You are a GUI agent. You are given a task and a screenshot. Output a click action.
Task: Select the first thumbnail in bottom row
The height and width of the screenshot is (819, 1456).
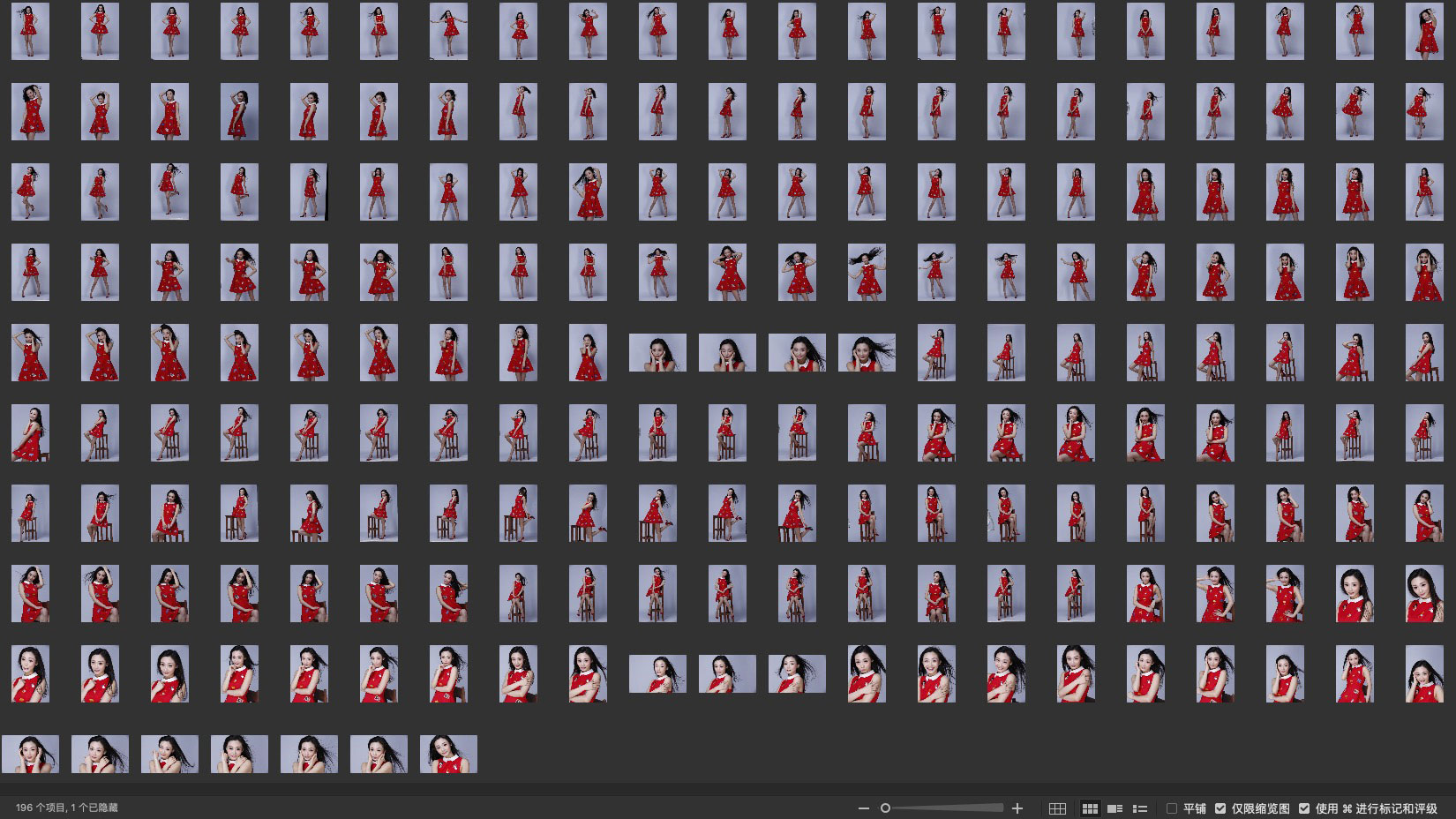30,755
